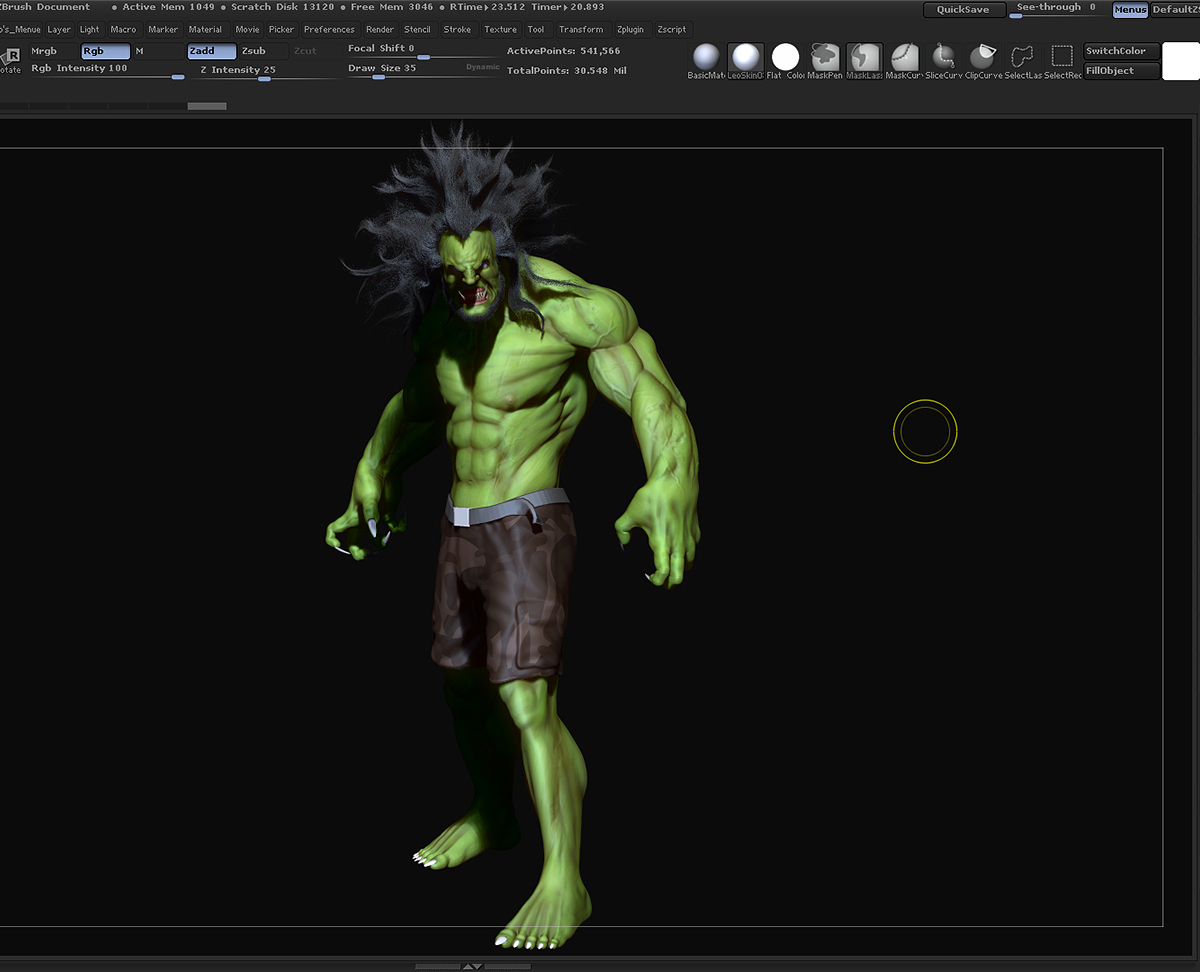Click the SwitchColor button
The height and width of the screenshot is (972, 1200).
pyautogui.click(x=1122, y=51)
